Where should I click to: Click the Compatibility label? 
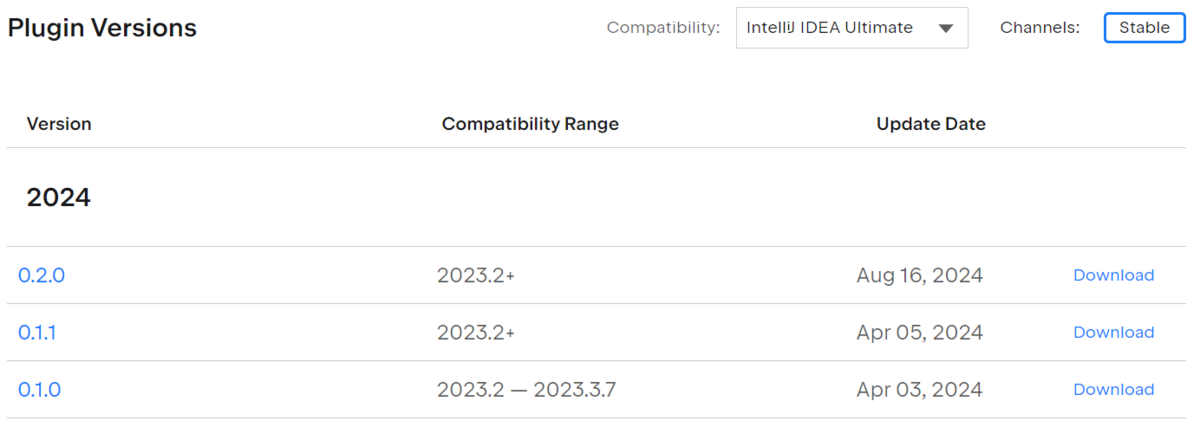[x=663, y=28]
